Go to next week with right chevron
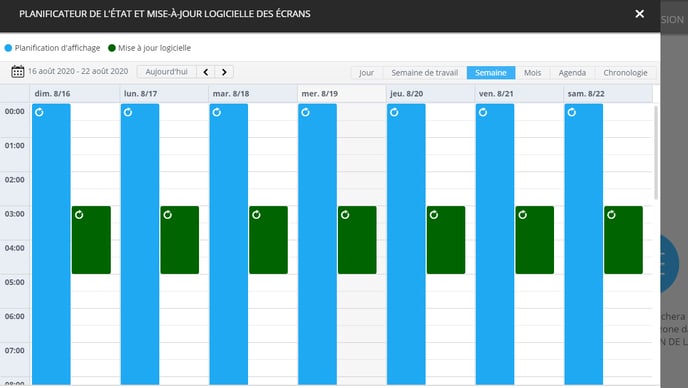The height and width of the screenshot is (388, 688). point(224,72)
